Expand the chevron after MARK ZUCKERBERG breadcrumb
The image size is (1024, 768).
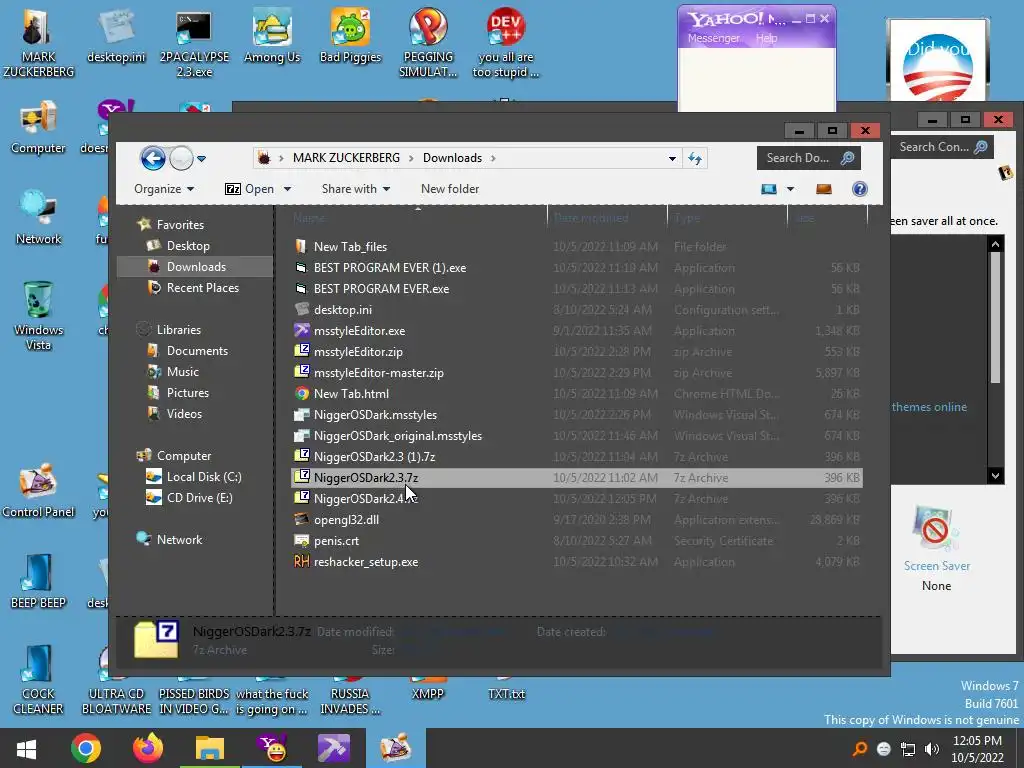[411, 158]
